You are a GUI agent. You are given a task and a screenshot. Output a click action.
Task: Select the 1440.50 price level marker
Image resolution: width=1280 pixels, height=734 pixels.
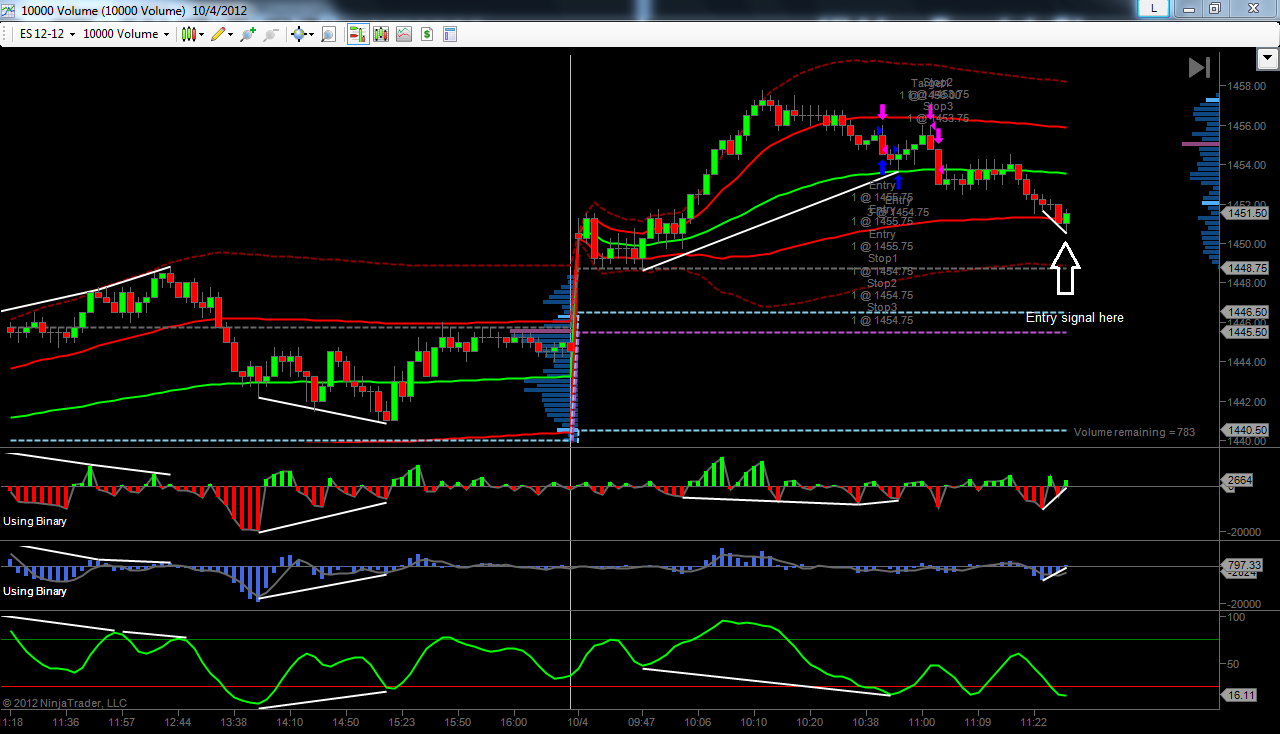click(1247, 430)
